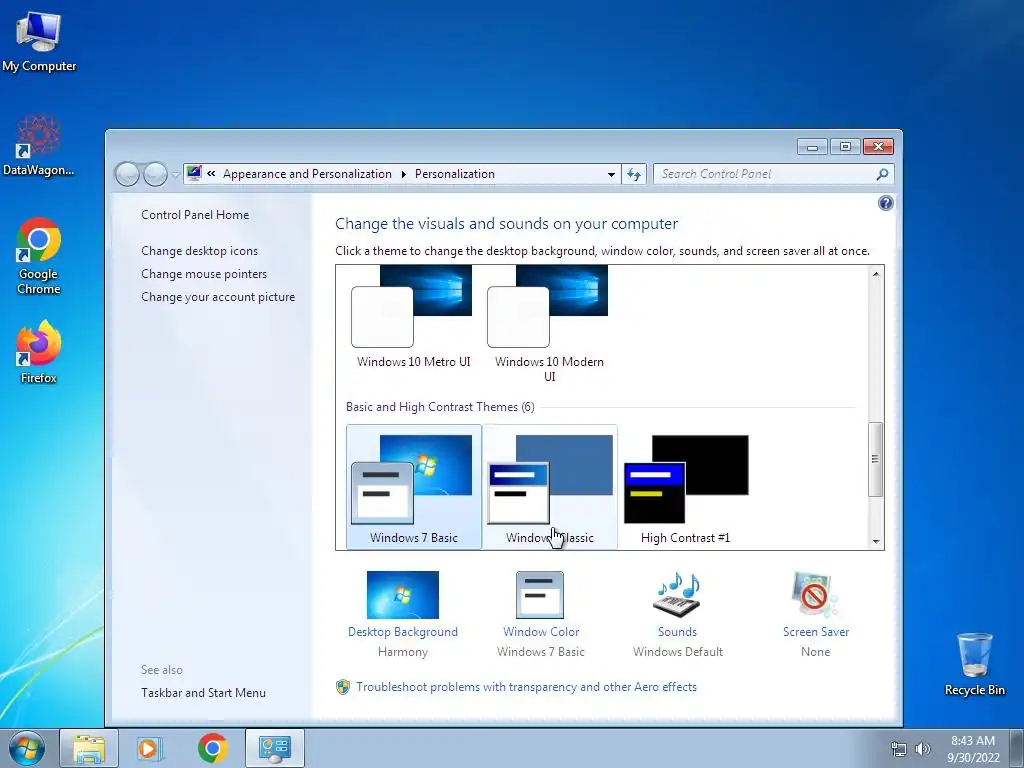This screenshot has width=1024, height=768.
Task: Click the Window Color link text
Action: pos(541,632)
